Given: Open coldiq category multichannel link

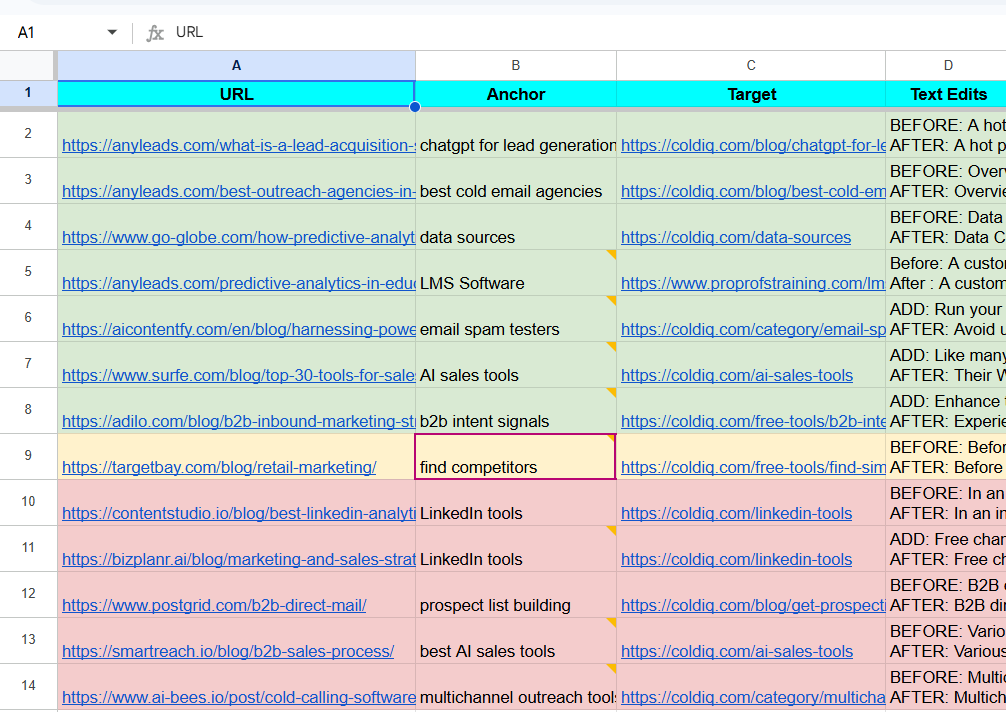Looking at the screenshot, I should click(x=753, y=698).
